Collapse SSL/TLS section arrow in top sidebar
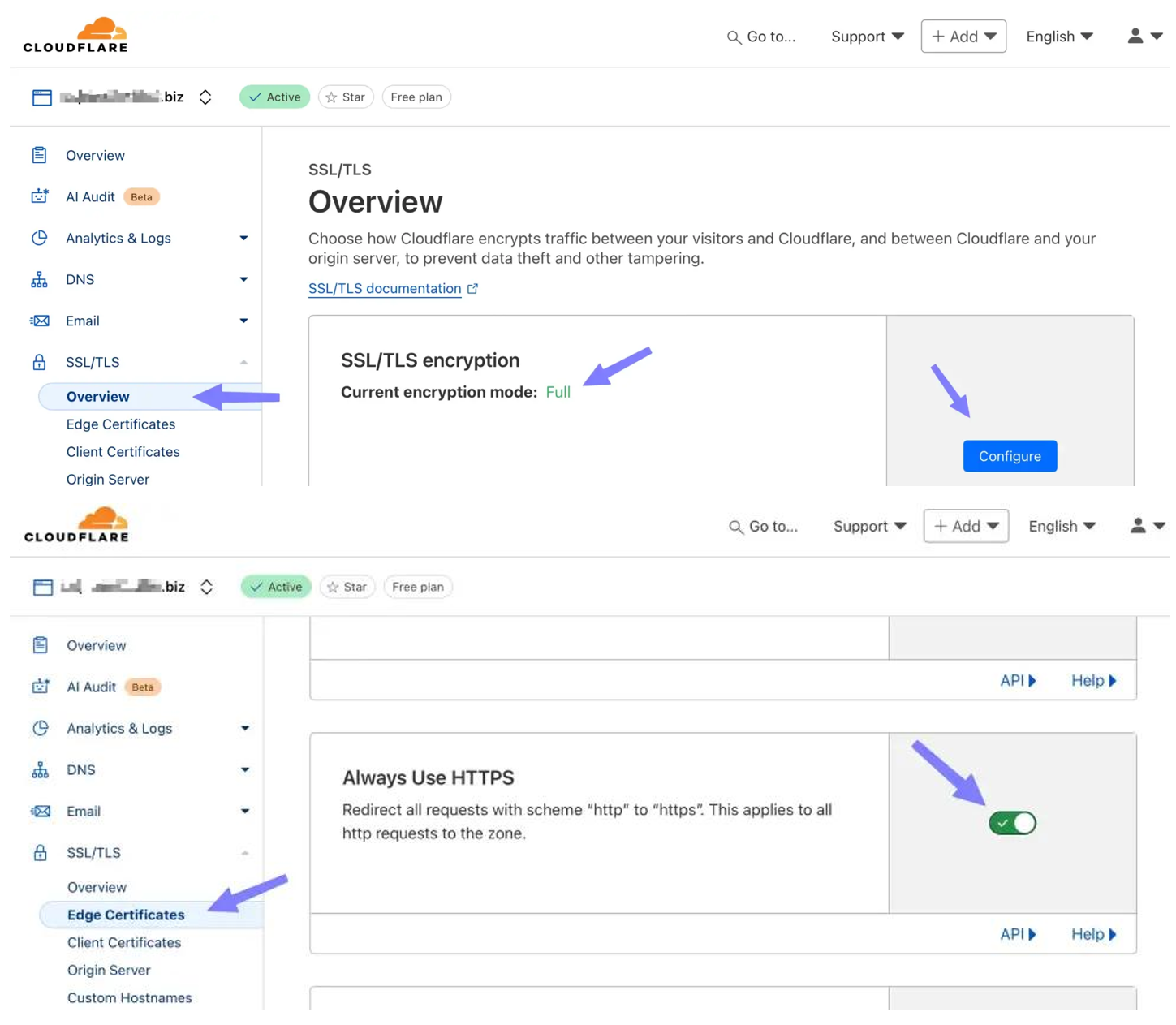 243,363
